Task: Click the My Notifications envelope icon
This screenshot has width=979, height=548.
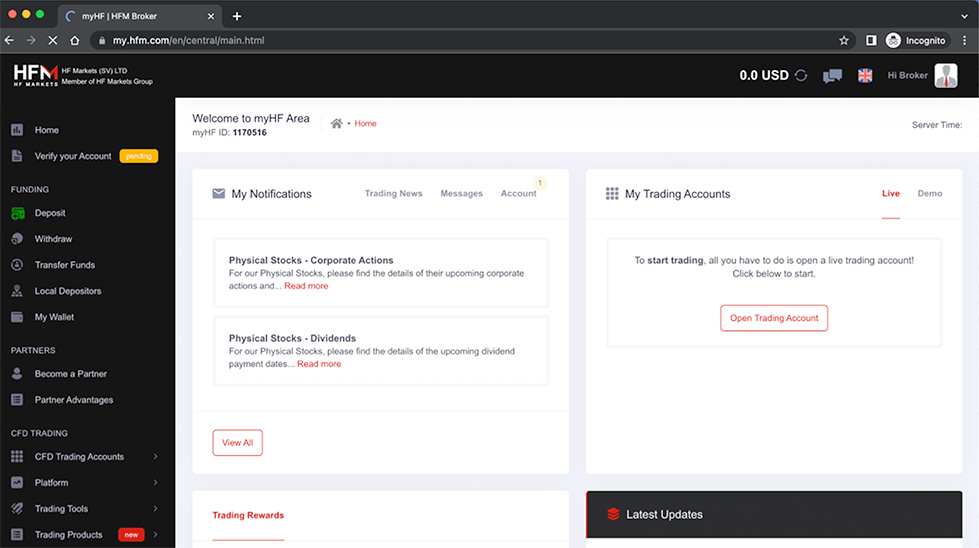Action: pos(219,193)
